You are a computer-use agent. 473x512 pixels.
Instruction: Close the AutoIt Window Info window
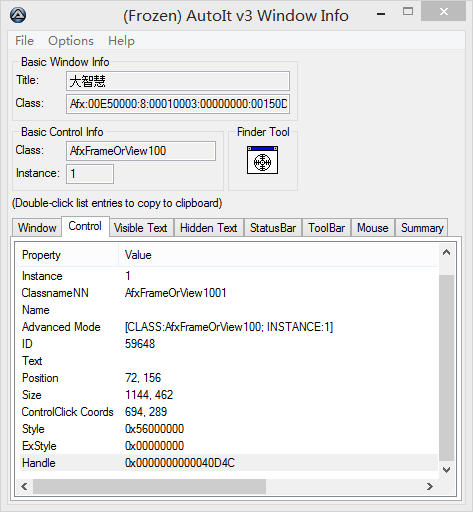point(443,11)
